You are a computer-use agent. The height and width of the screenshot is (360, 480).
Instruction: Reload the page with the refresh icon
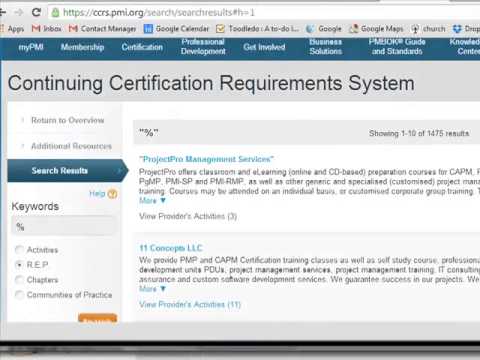point(36,12)
